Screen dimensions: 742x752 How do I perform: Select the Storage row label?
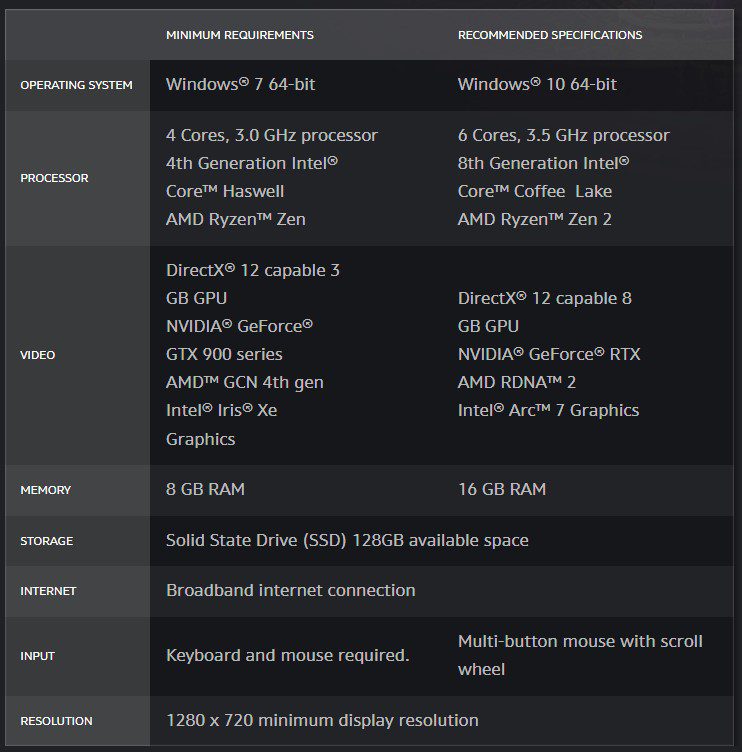[46, 541]
